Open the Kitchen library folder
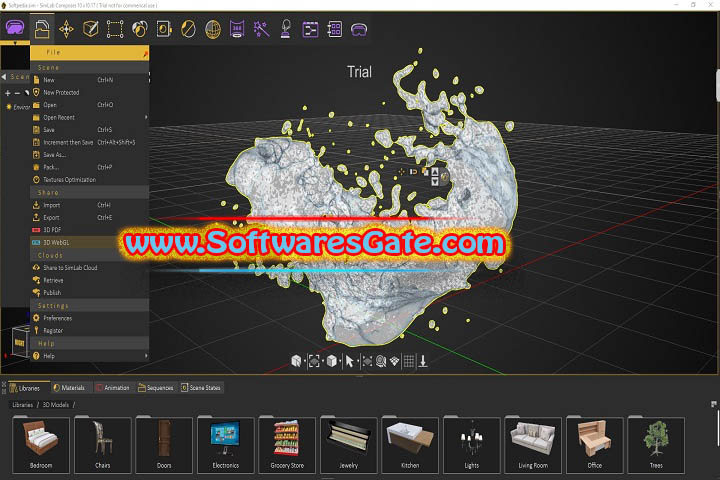720x480 pixels. point(410,445)
